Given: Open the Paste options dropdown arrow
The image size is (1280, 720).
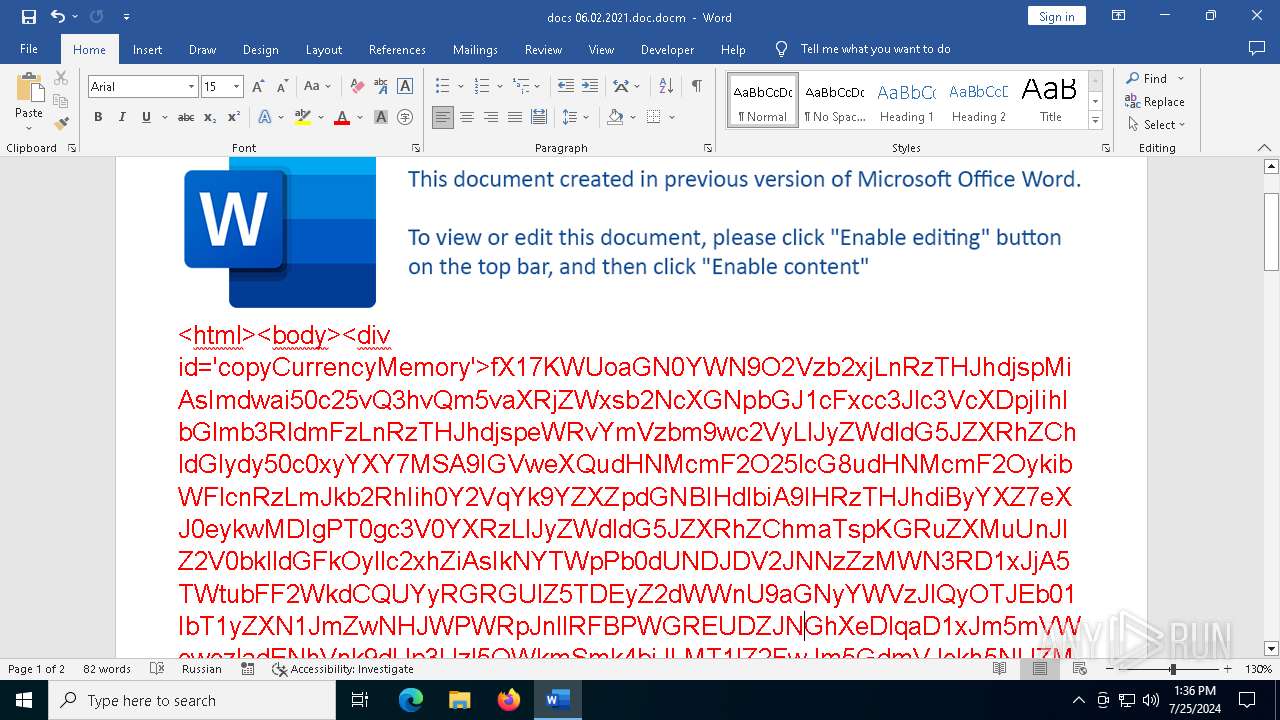Looking at the screenshot, I should click(x=29, y=127).
